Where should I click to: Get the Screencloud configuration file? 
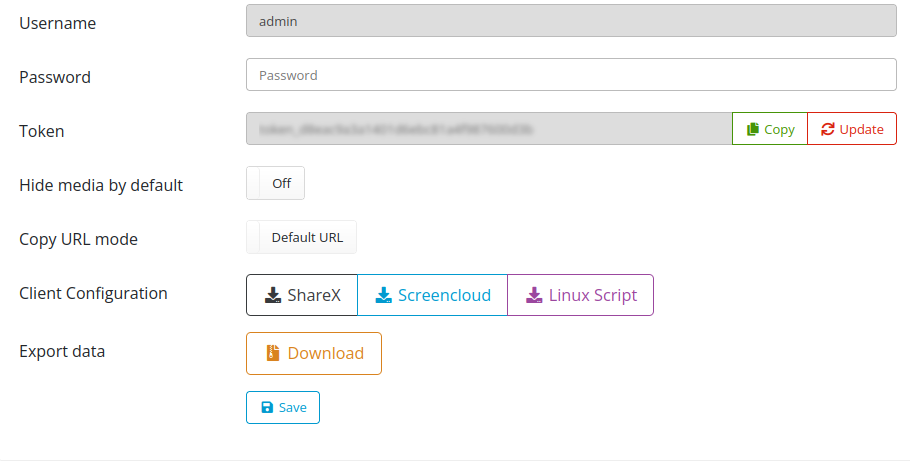point(432,295)
